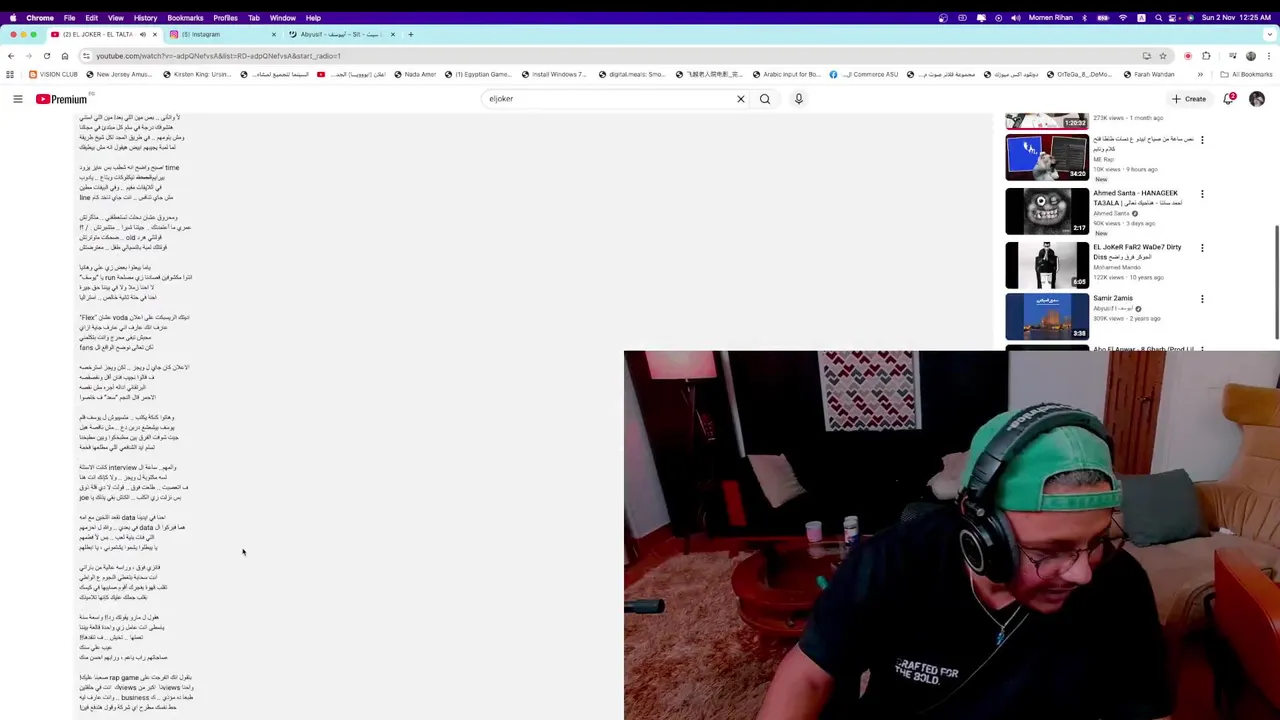Screen dimensions: 1280x720
Task: Play the 1:20:32 video thumbnail
Action: pos(1047,121)
